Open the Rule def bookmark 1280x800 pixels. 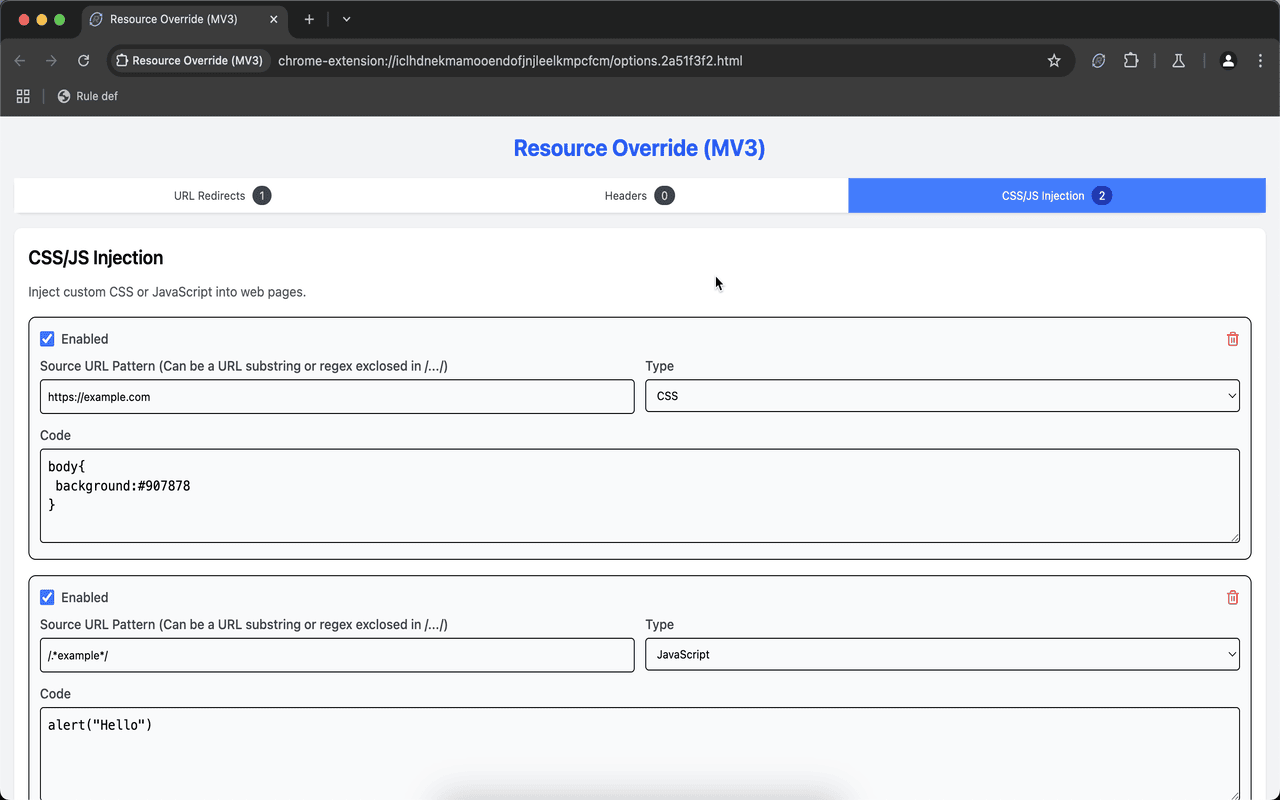click(x=88, y=96)
